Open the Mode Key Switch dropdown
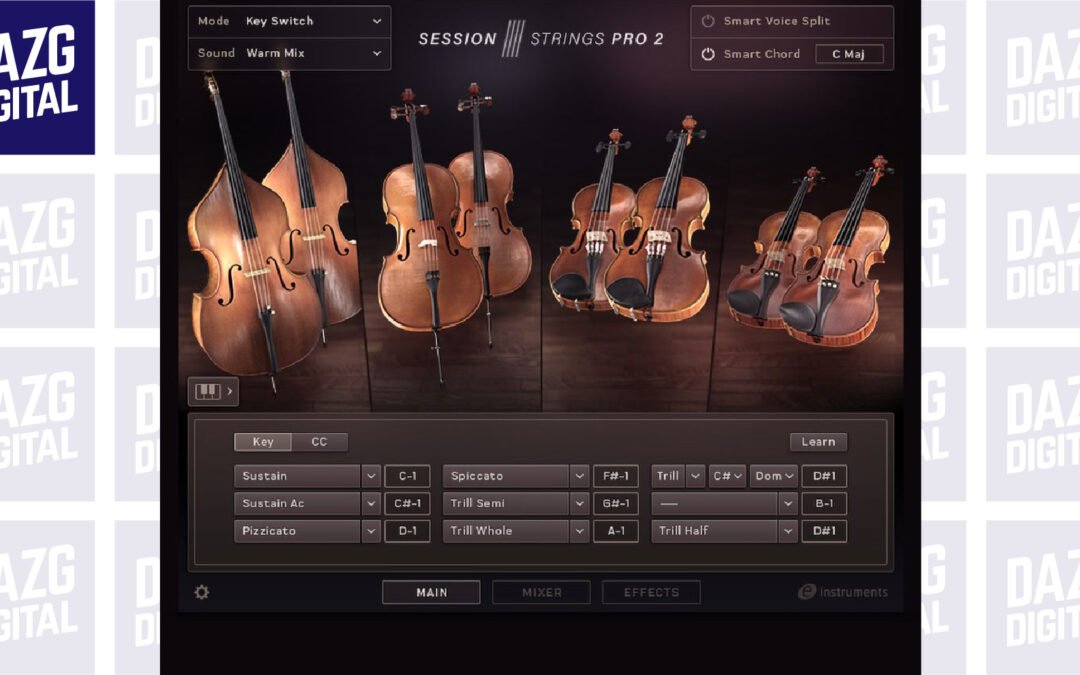 (289, 21)
